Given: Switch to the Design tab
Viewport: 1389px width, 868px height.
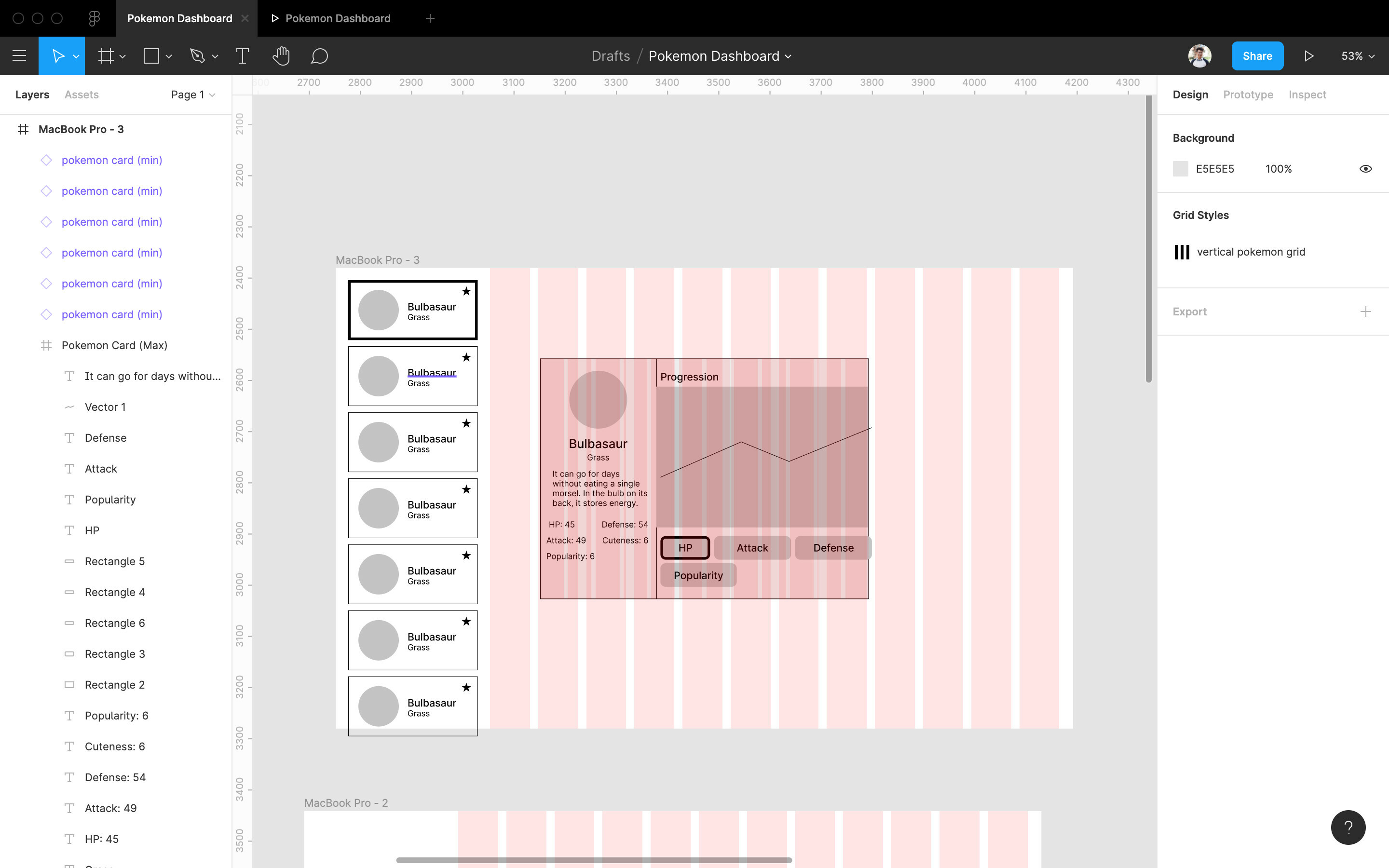Looking at the screenshot, I should click(1190, 95).
